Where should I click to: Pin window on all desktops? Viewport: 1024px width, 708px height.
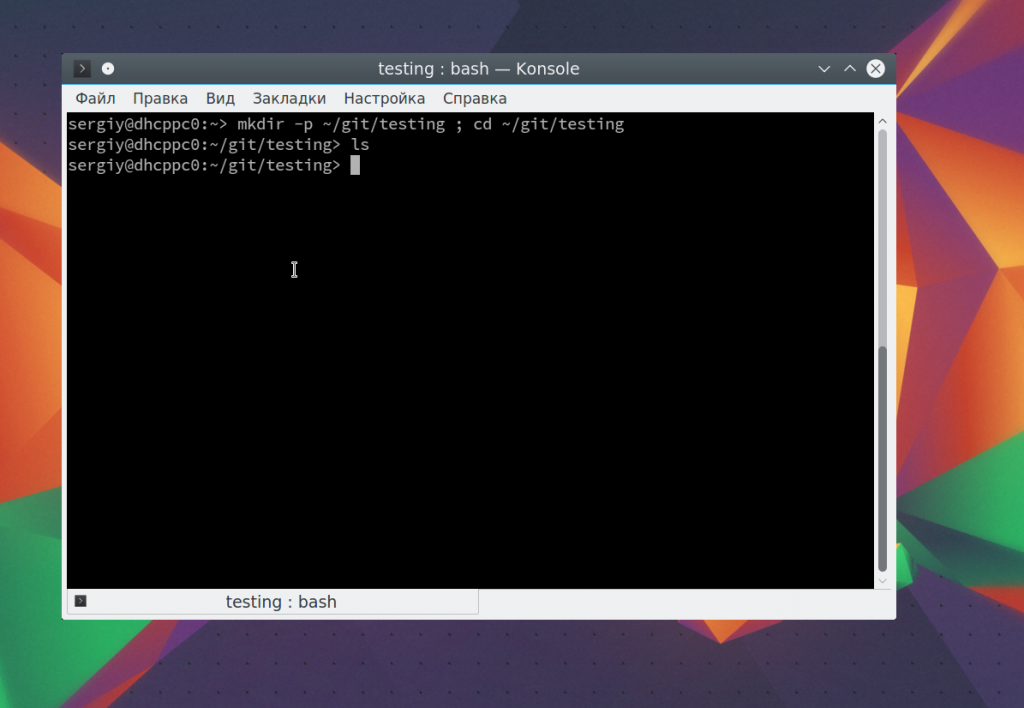point(108,69)
